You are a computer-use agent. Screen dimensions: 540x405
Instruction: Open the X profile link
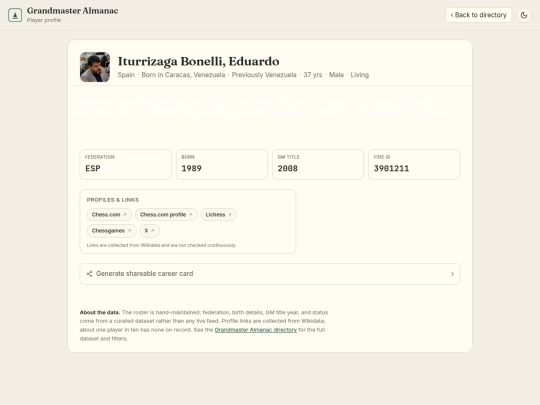tap(149, 231)
